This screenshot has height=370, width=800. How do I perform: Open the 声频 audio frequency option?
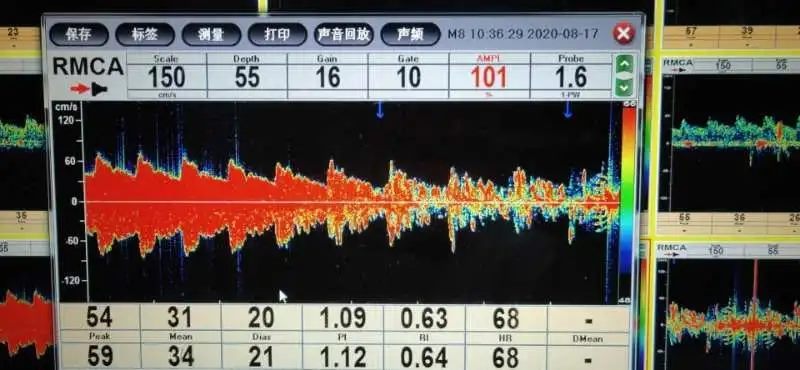click(410, 34)
